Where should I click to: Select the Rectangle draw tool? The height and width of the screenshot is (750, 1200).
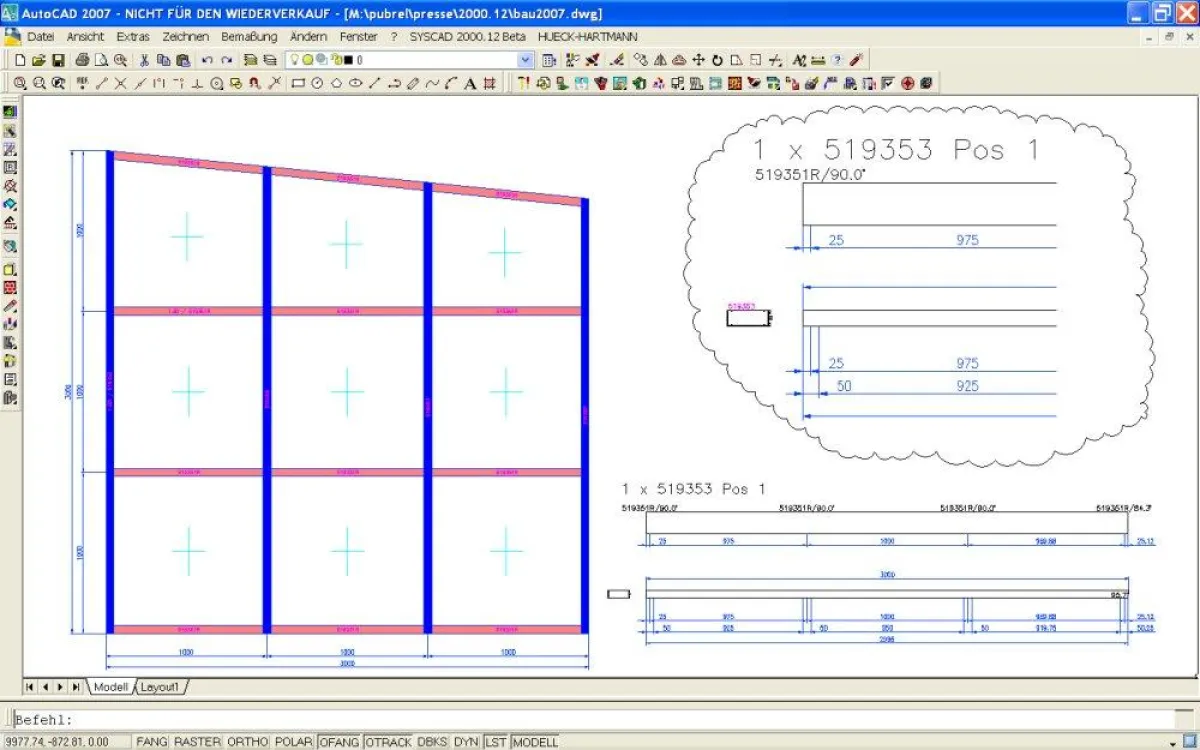click(x=298, y=84)
